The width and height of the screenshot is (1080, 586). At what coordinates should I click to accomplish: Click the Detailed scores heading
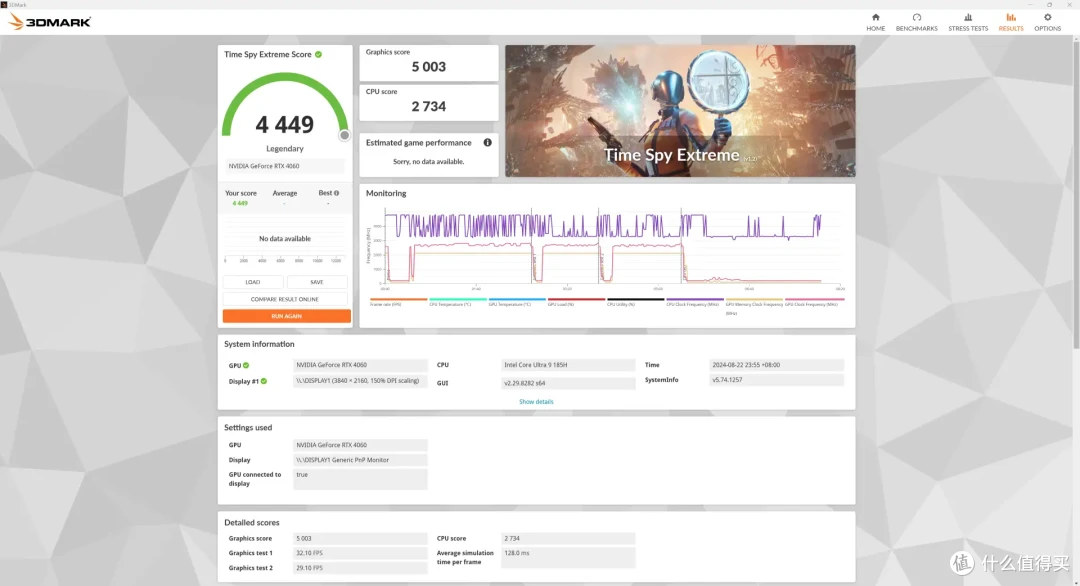point(251,523)
